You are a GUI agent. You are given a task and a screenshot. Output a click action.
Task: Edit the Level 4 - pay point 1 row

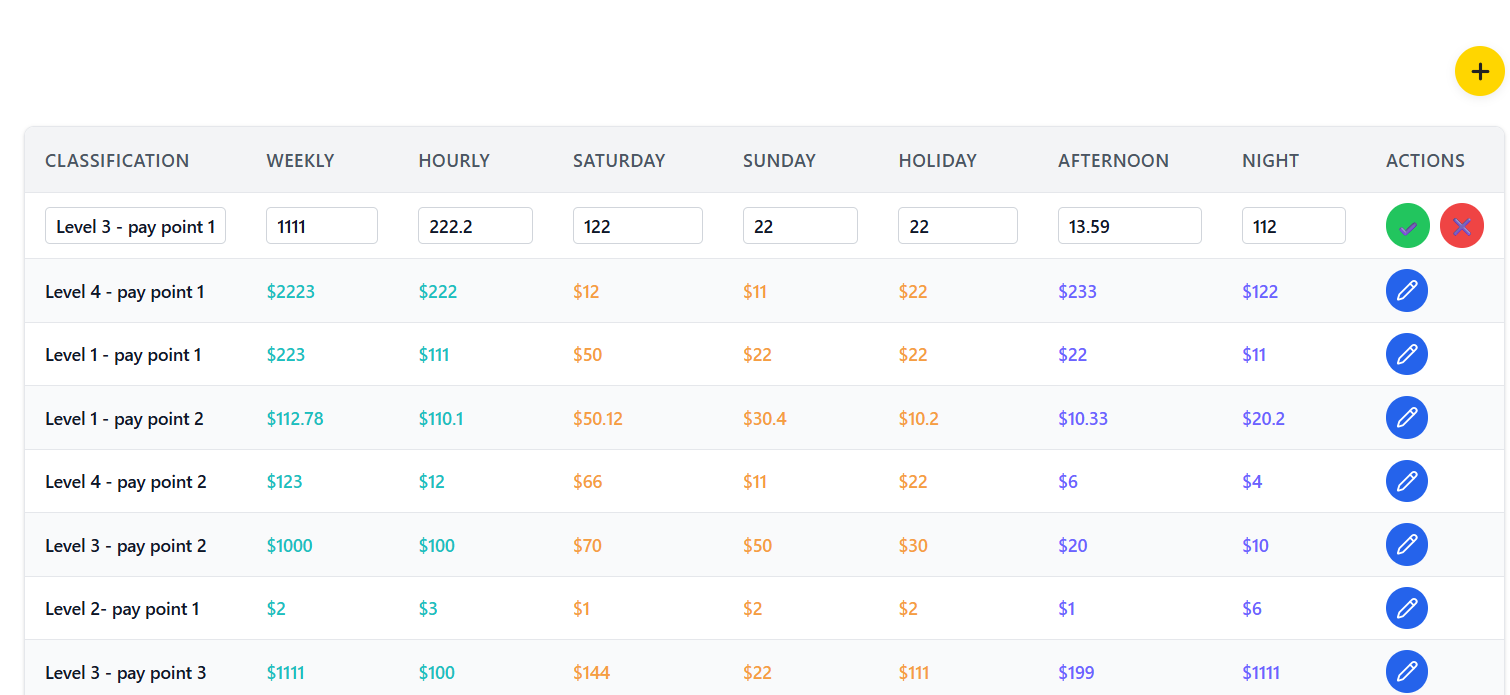tap(1407, 291)
